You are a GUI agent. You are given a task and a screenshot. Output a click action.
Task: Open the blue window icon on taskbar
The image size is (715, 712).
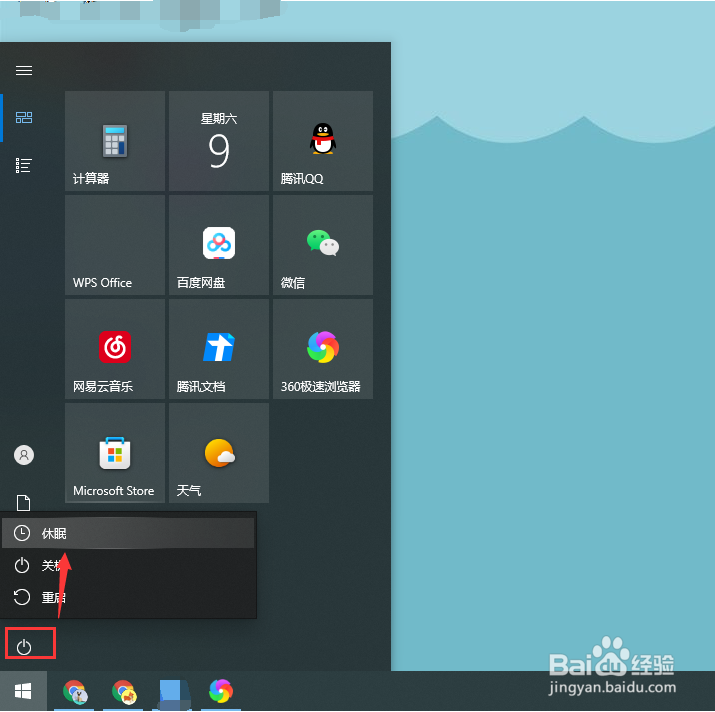pyautogui.click(x=172, y=693)
